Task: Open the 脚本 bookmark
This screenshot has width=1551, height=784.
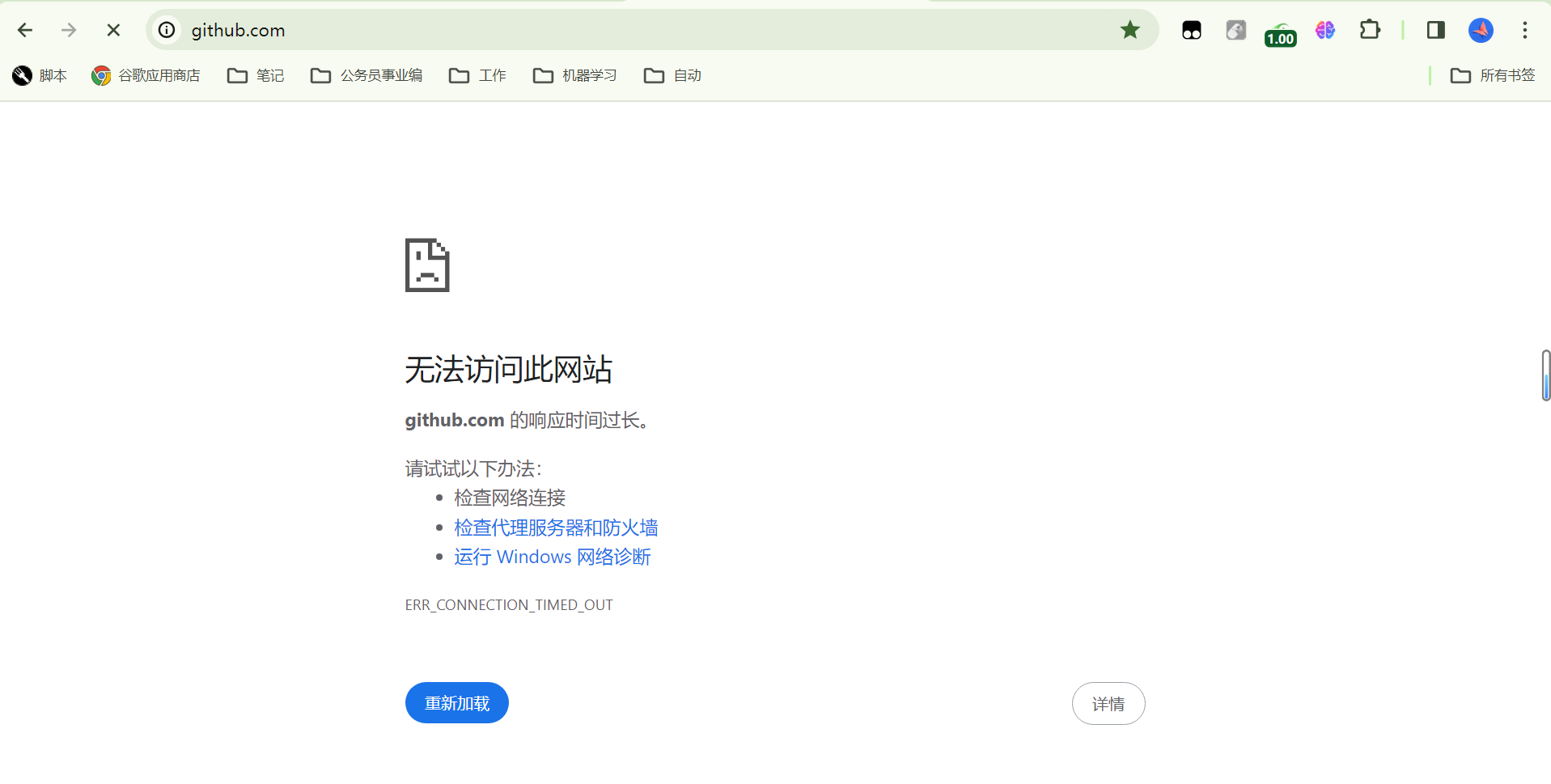Action: tap(40, 75)
